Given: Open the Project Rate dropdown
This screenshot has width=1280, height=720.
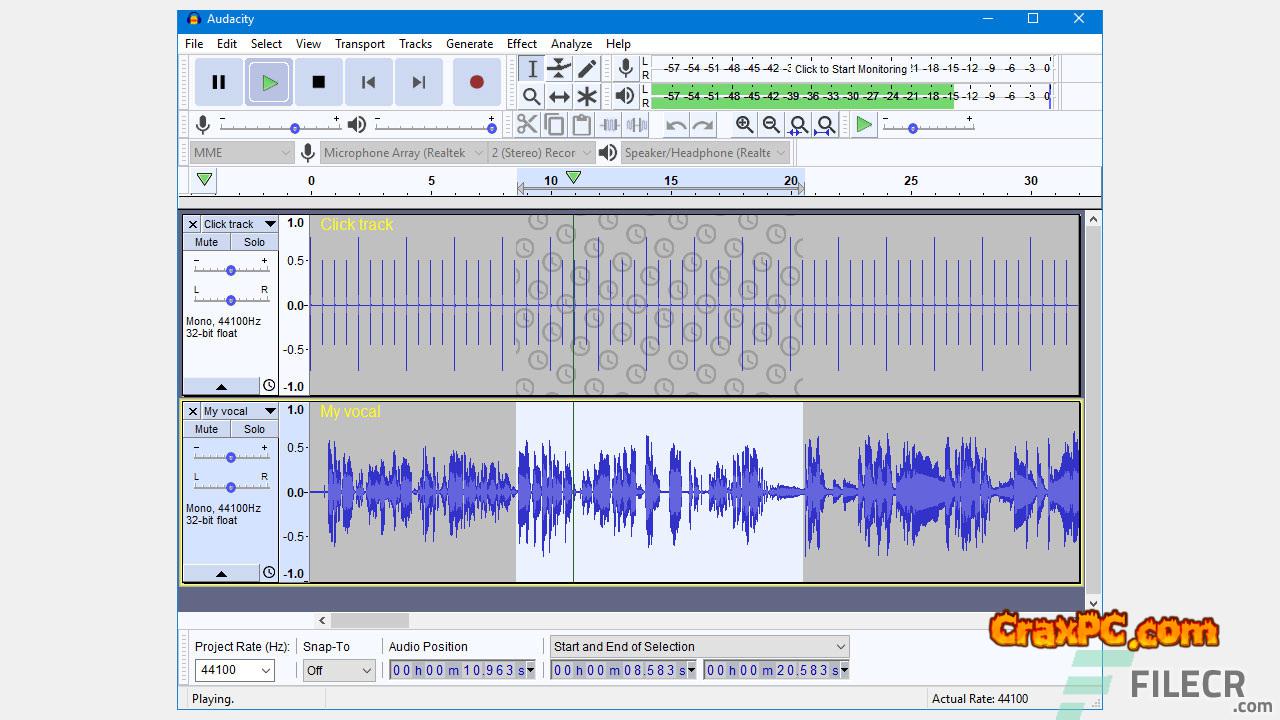Looking at the screenshot, I should point(234,670).
